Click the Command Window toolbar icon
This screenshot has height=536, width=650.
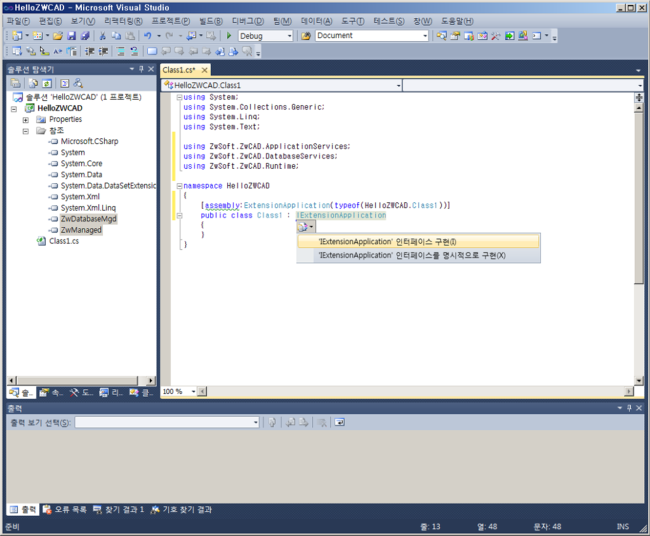(536, 36)
